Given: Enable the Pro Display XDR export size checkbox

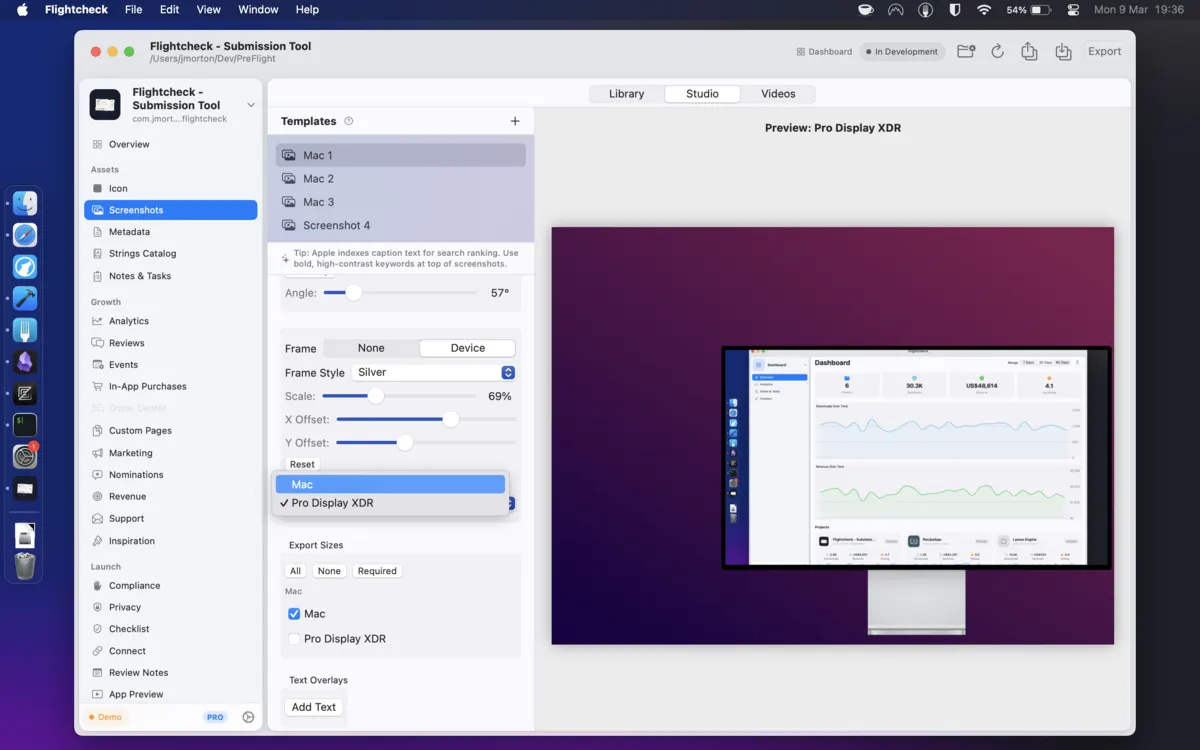Looking at the screenshot, I should click(x=294, y=638).
